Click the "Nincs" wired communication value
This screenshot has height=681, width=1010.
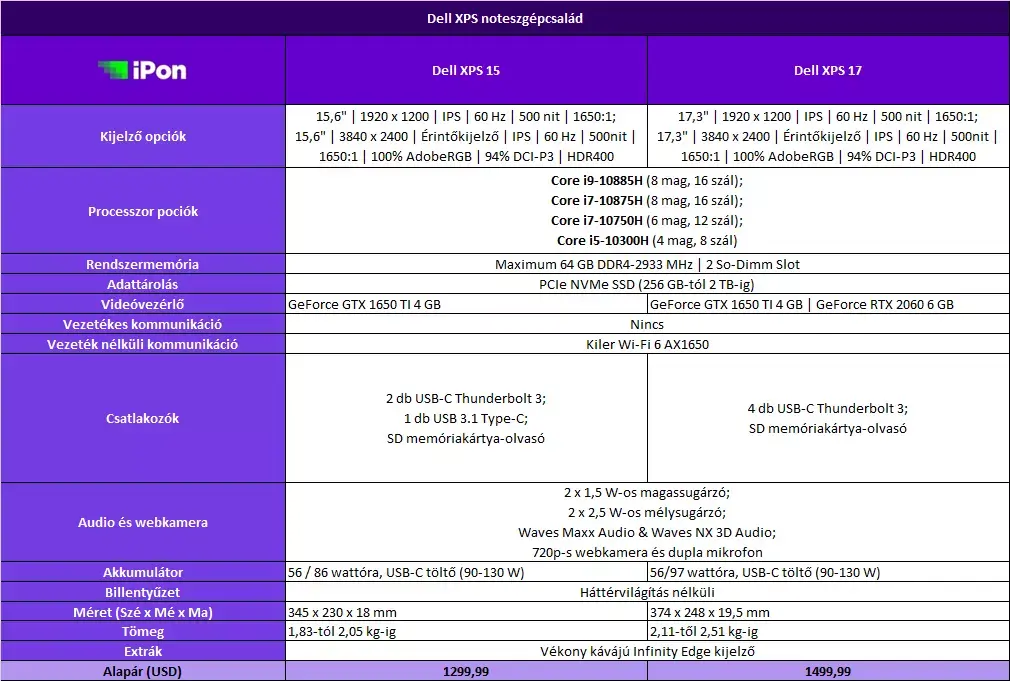pos(647,324)
